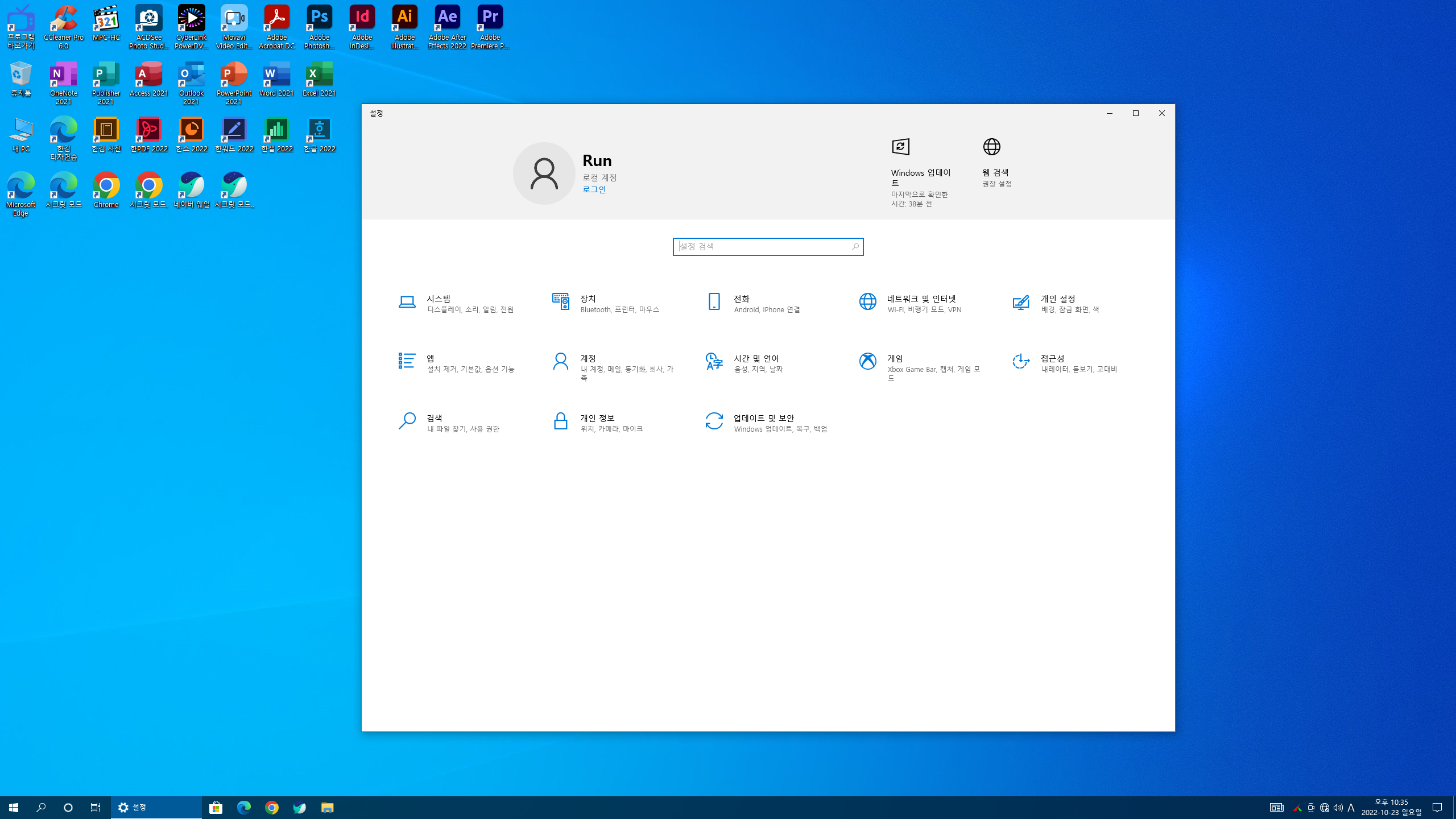This screenshot has height=819, width=1456.
Task: Open Microsoft Store from the taskbar
Action: pyautogui.click(x=216, y=808)
